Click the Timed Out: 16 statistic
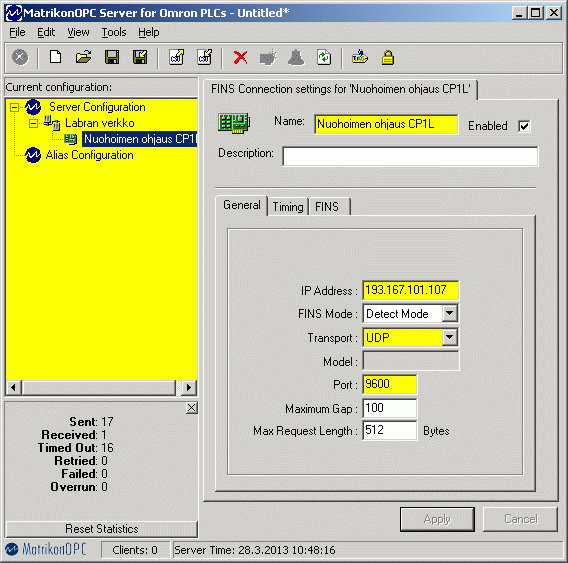568x563 pixels. (75, 448)
